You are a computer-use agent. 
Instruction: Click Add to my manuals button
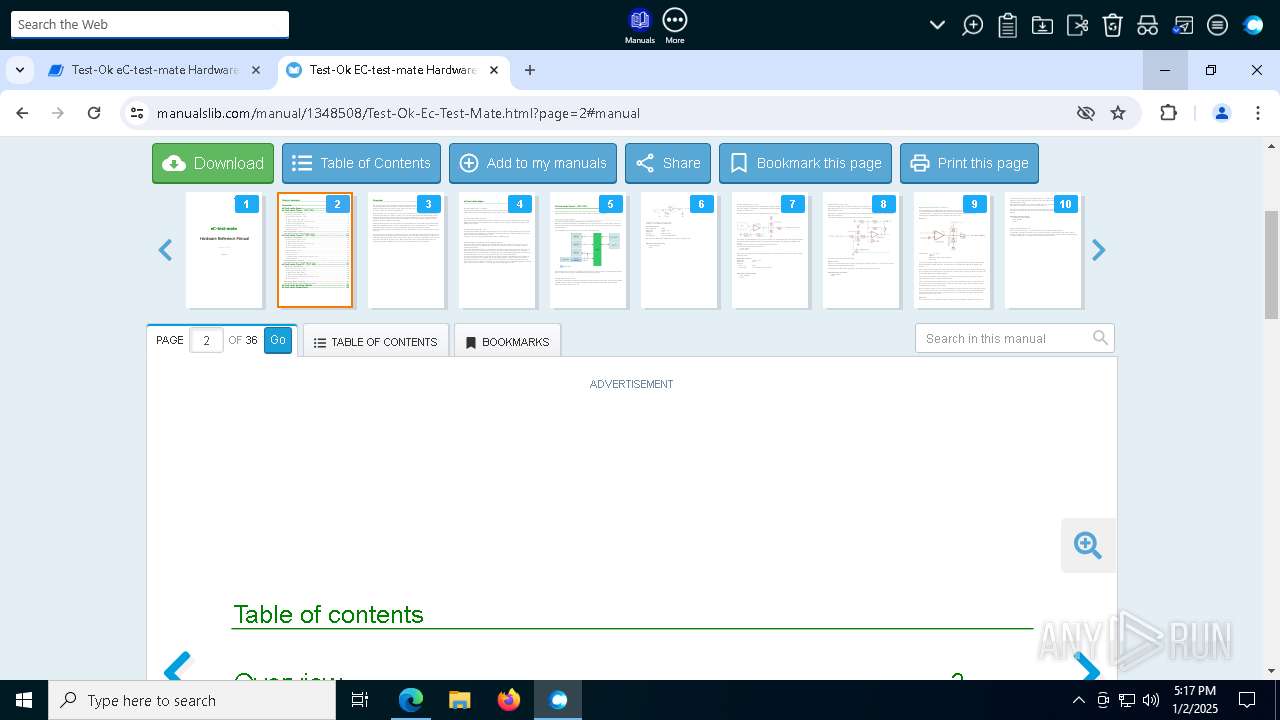[x=533, y=163]
